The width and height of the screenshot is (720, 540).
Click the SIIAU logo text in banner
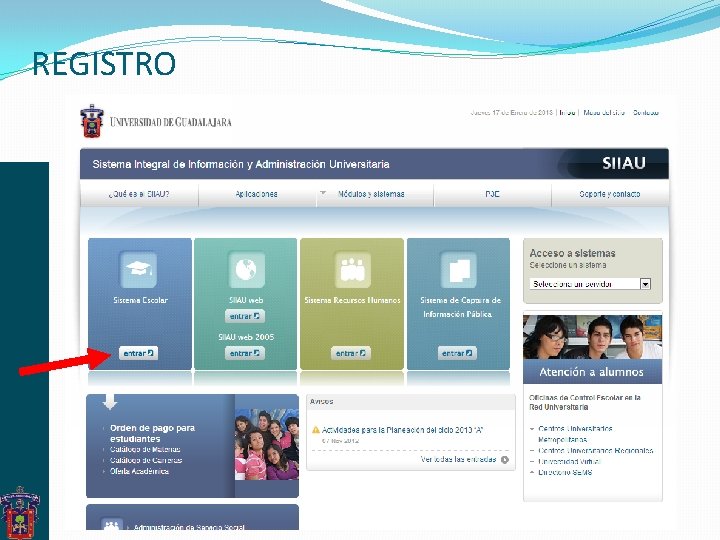[x=624, y=163]
